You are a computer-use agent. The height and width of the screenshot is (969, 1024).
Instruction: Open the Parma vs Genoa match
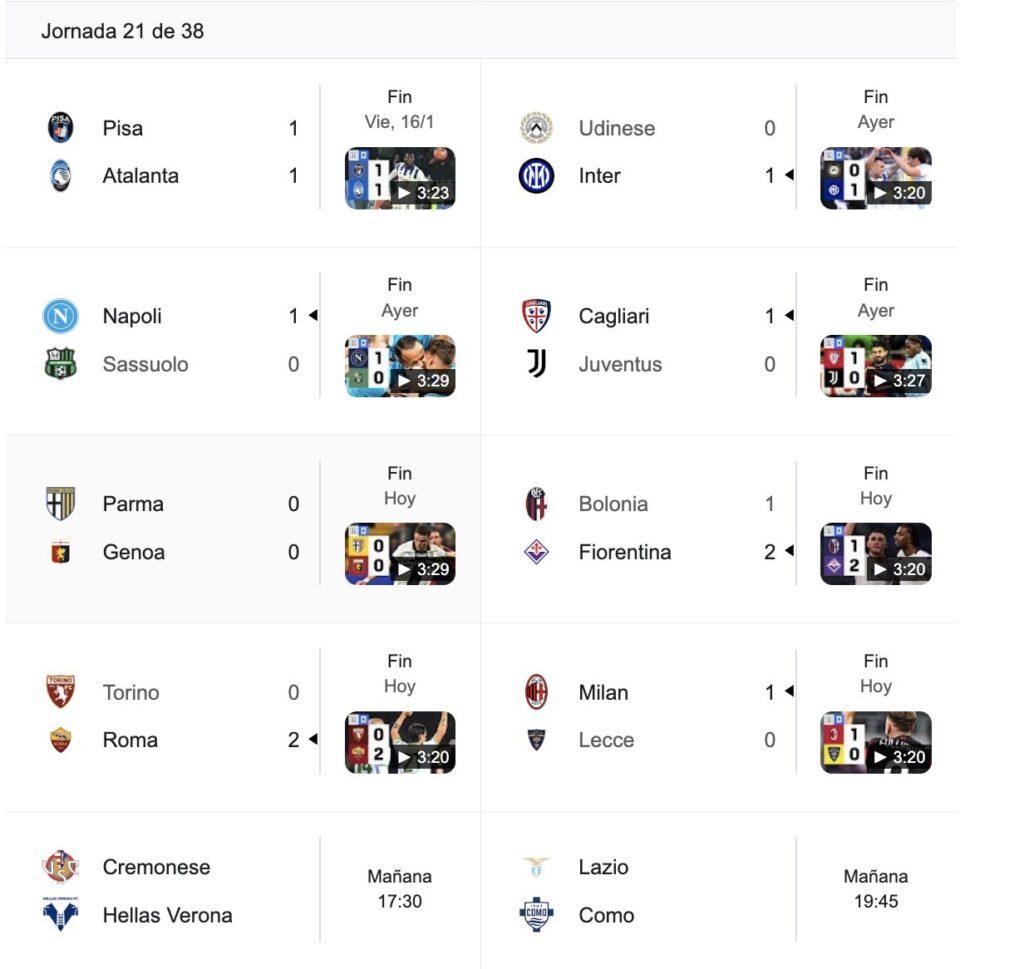pyautogui.click(x=200, y=528)
